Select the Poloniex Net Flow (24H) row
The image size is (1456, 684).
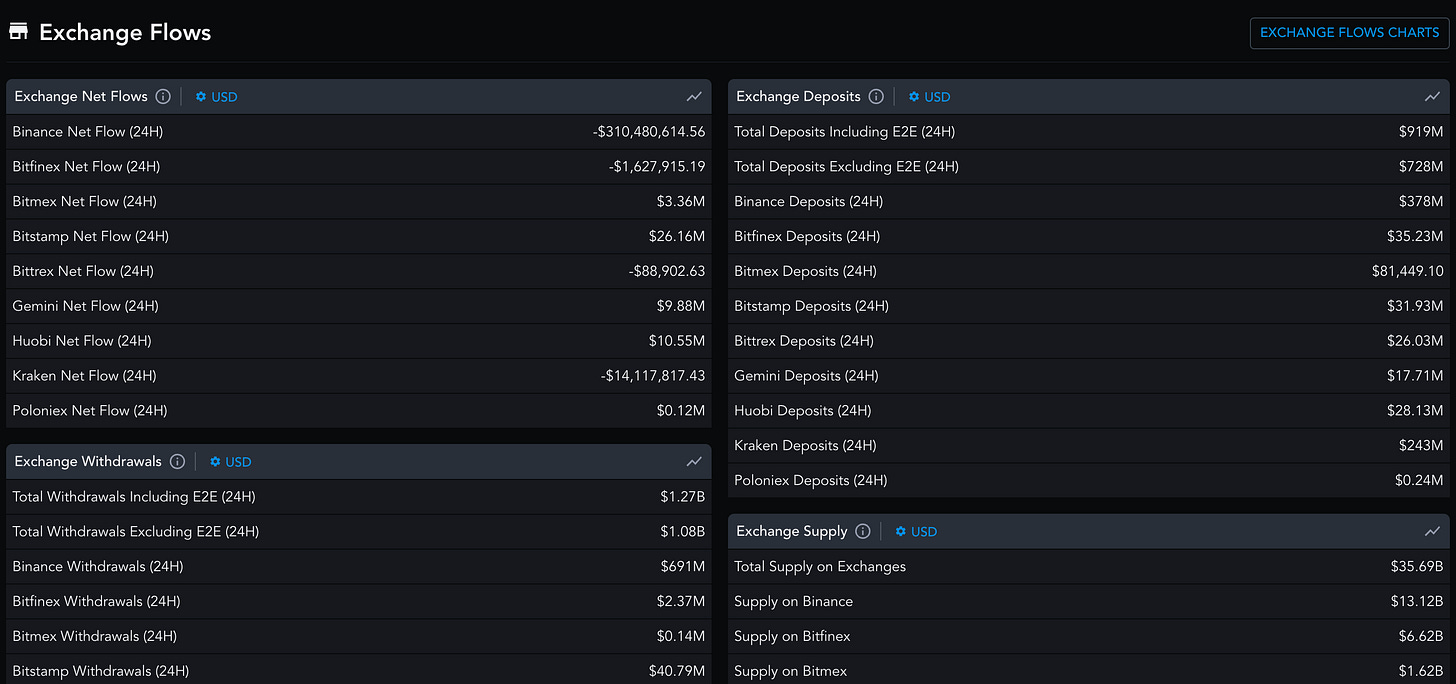pyautogui.click(x=359, y=411)
